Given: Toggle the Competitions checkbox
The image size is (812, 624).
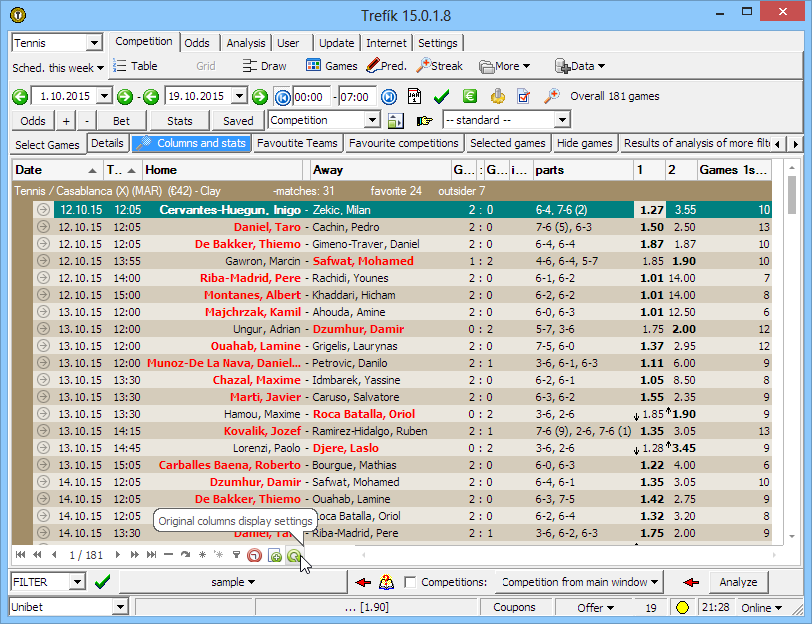Looking at the screenshot, I should click(410, 582).
